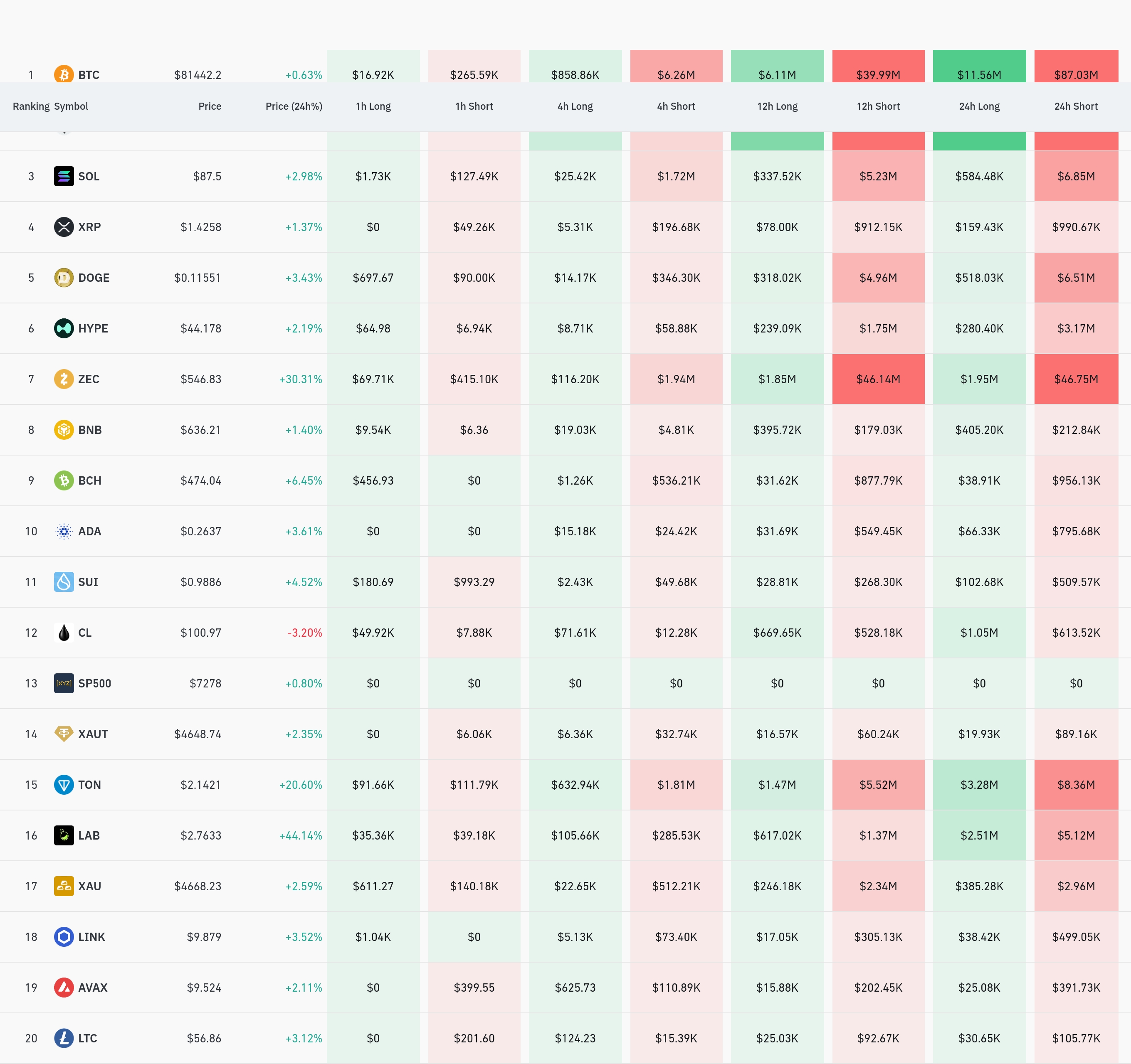Select SOL 4h Short cell $1.72M
This screenshot has width=1131, height=1064.
[677, 176]
